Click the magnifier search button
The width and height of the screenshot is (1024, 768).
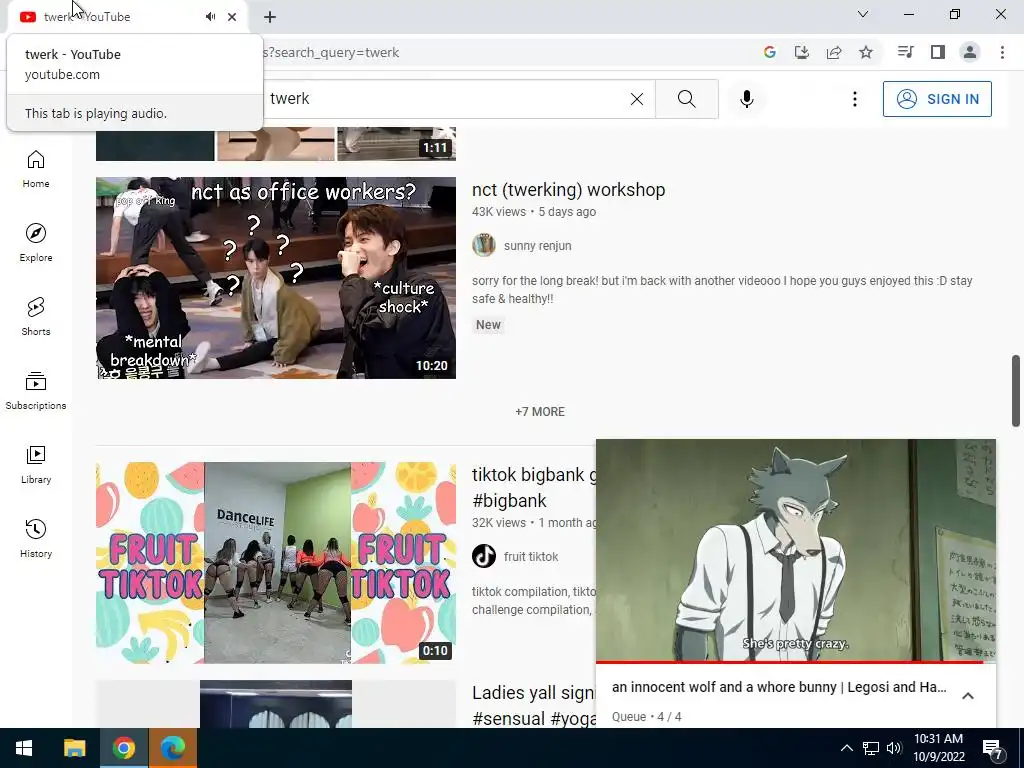pyautogui.click(x=686, y=99)
